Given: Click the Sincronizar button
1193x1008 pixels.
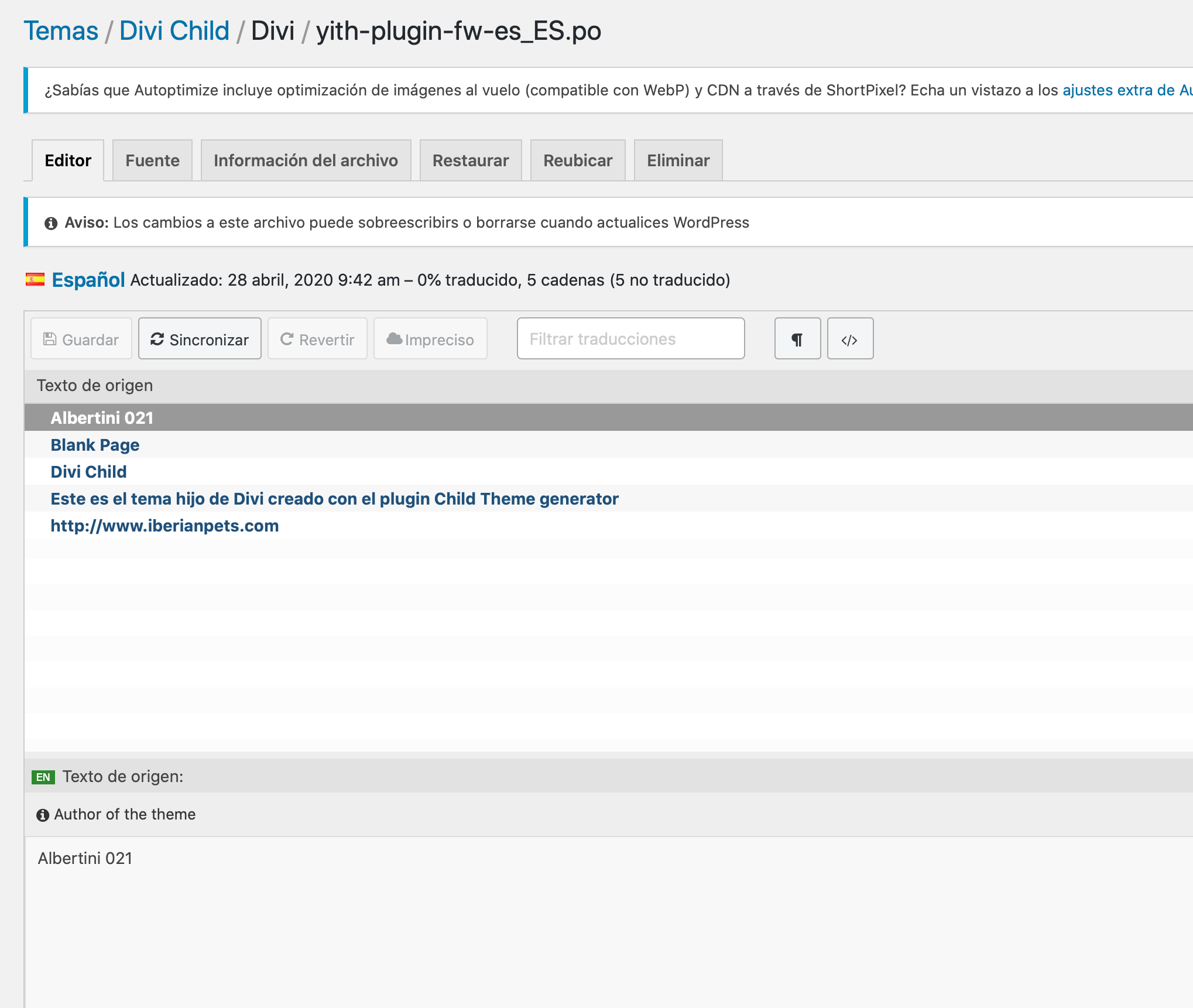Looking at the screenshot, I should (x=200, y=339).
